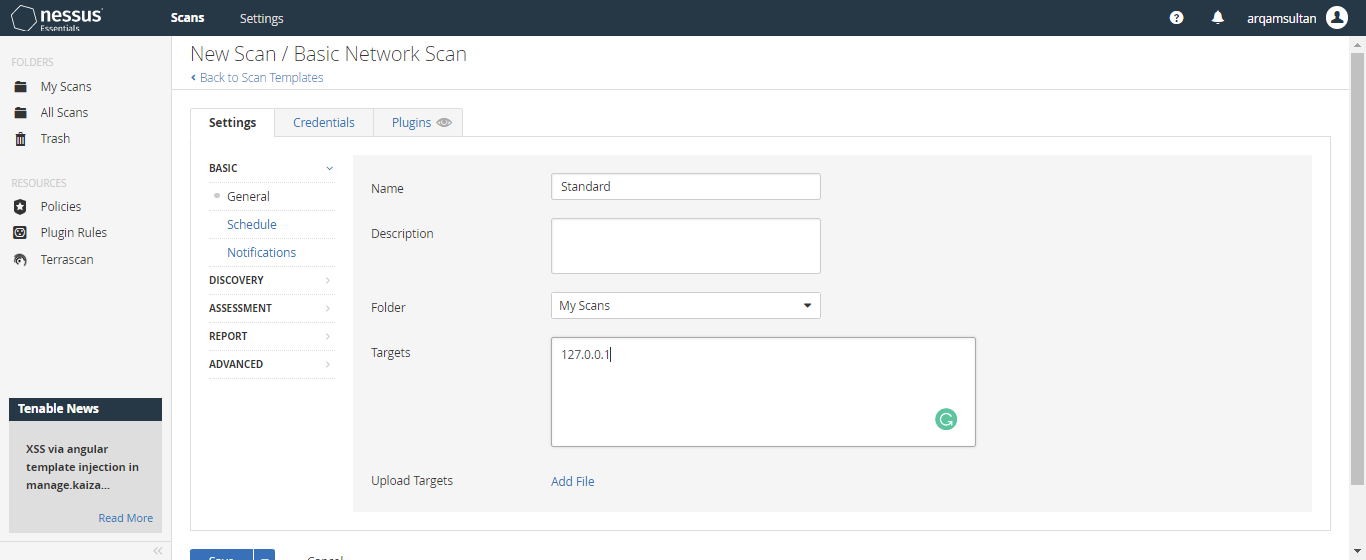Viewport: 1366px width, 560px height.
Task: Click the Grammarly icon in Targets box
Action: [x=946, y=420]
